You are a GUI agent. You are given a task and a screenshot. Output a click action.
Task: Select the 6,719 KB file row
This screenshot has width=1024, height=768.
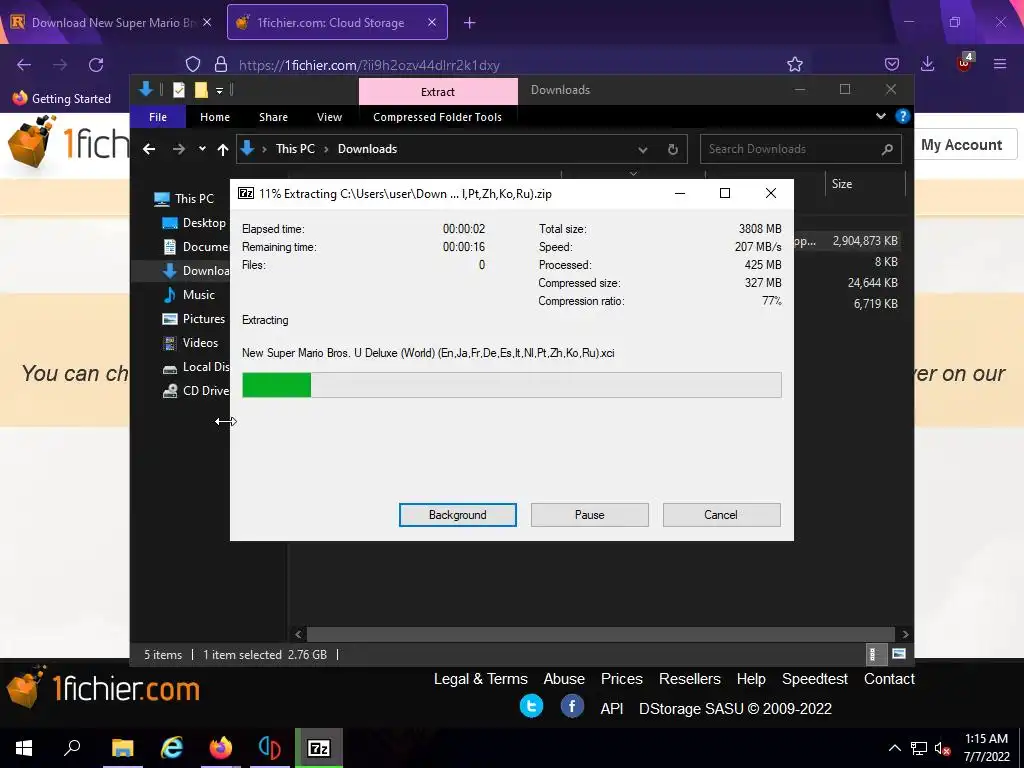[x=848, y=304]
